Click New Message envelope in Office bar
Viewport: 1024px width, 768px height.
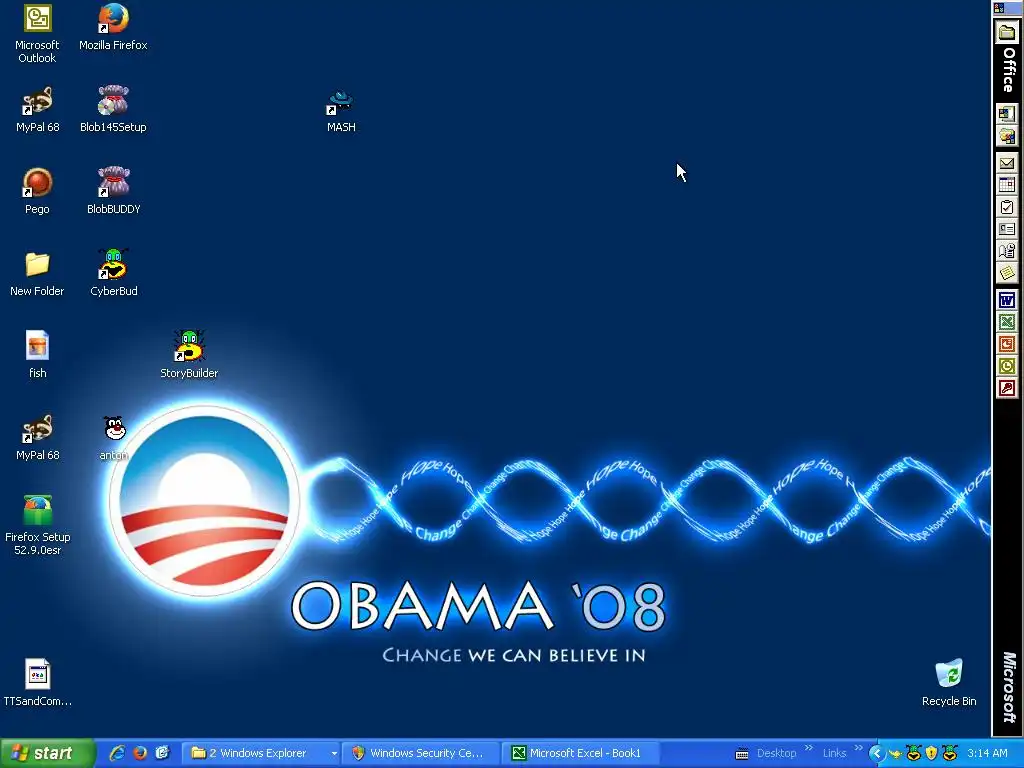click(x=1006, y=163)
